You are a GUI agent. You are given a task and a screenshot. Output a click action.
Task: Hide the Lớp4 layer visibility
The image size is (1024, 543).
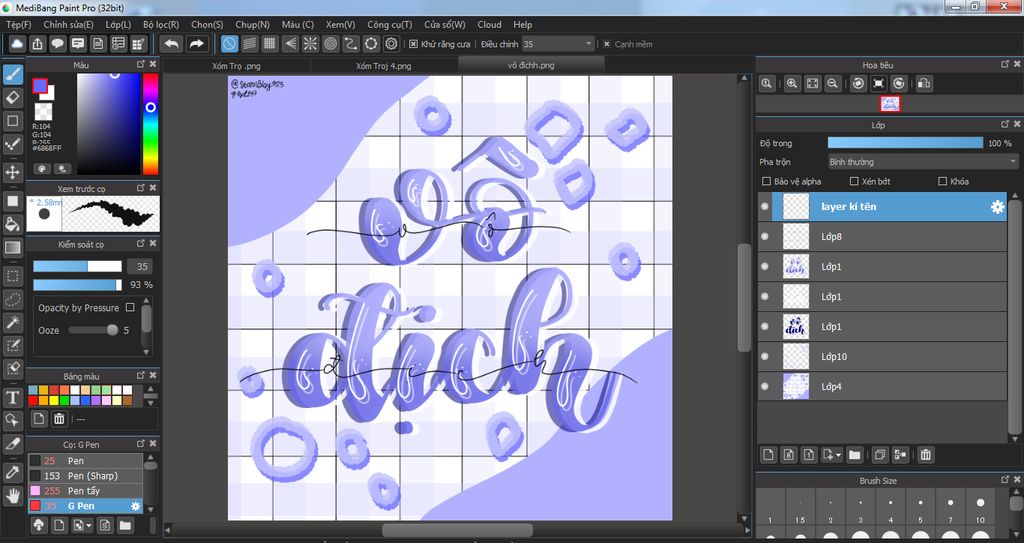click(765, 387)
